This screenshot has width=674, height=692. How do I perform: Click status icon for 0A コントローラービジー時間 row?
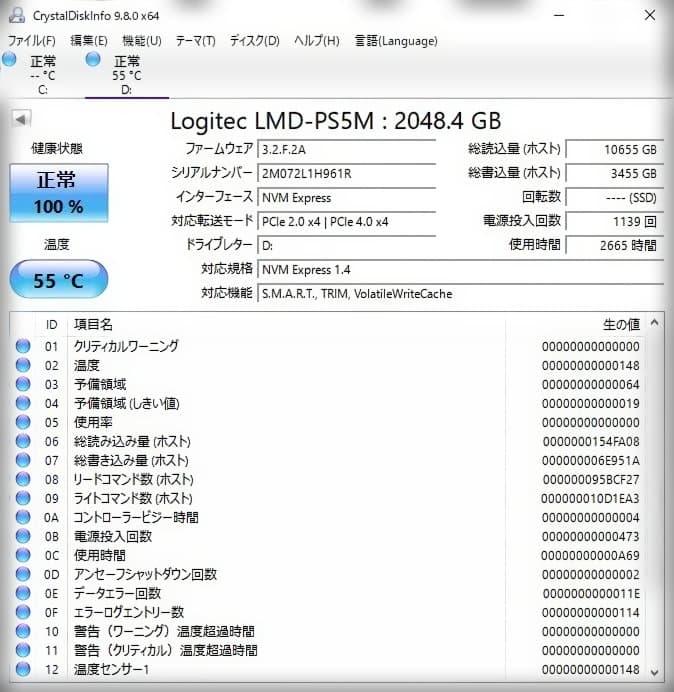pos(23,517)
